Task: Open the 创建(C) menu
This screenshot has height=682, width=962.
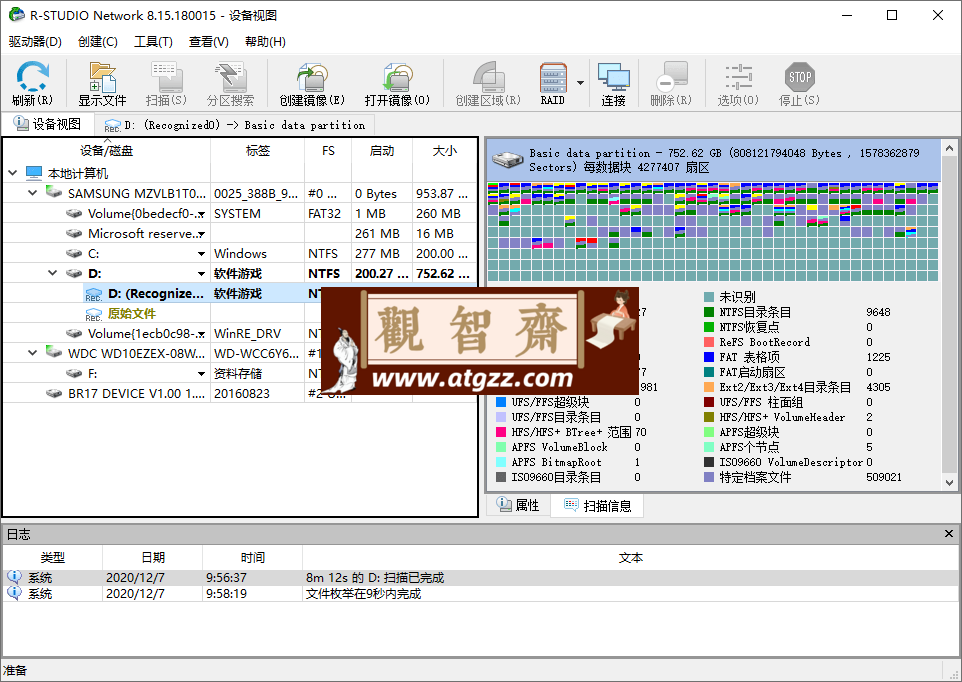Action: (x=98, y=42)
